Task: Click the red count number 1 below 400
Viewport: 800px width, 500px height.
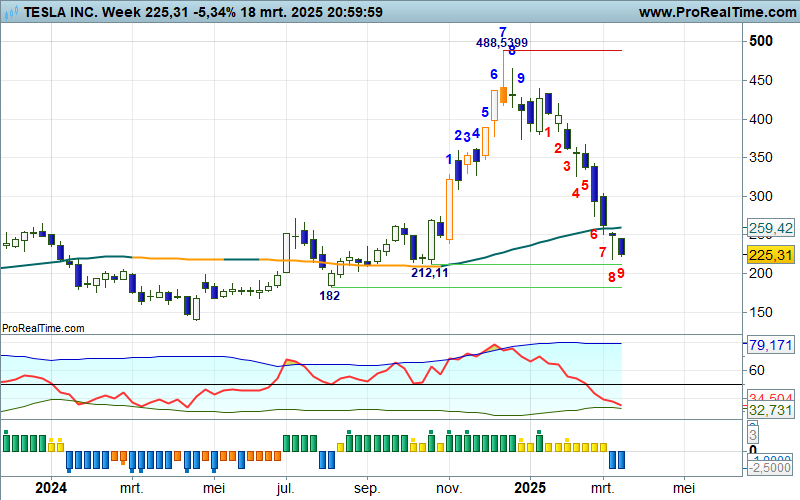Action: (548, 133)
